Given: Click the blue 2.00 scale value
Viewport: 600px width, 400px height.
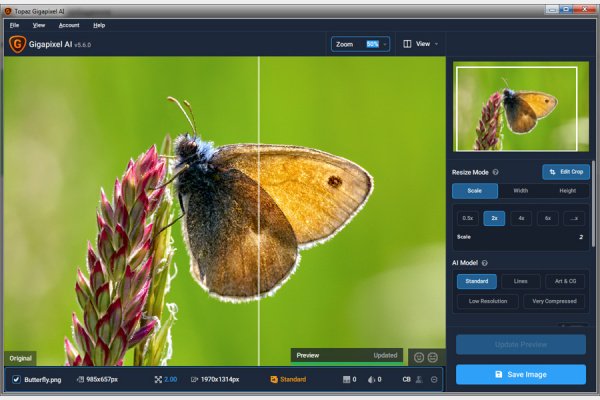Looking at the screenshot, I should [171, 379].
